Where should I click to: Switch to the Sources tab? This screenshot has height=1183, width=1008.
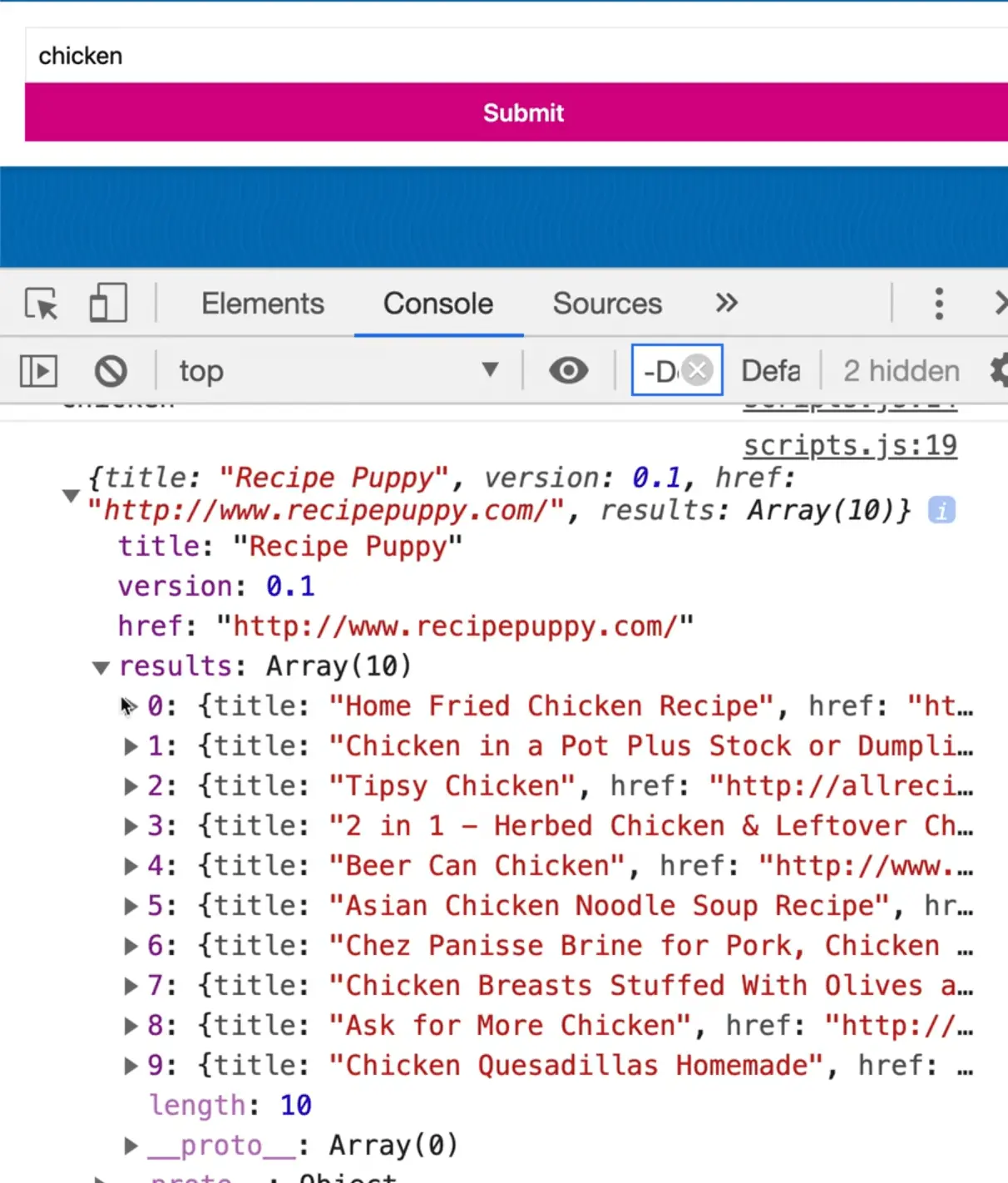pos(606,304)
